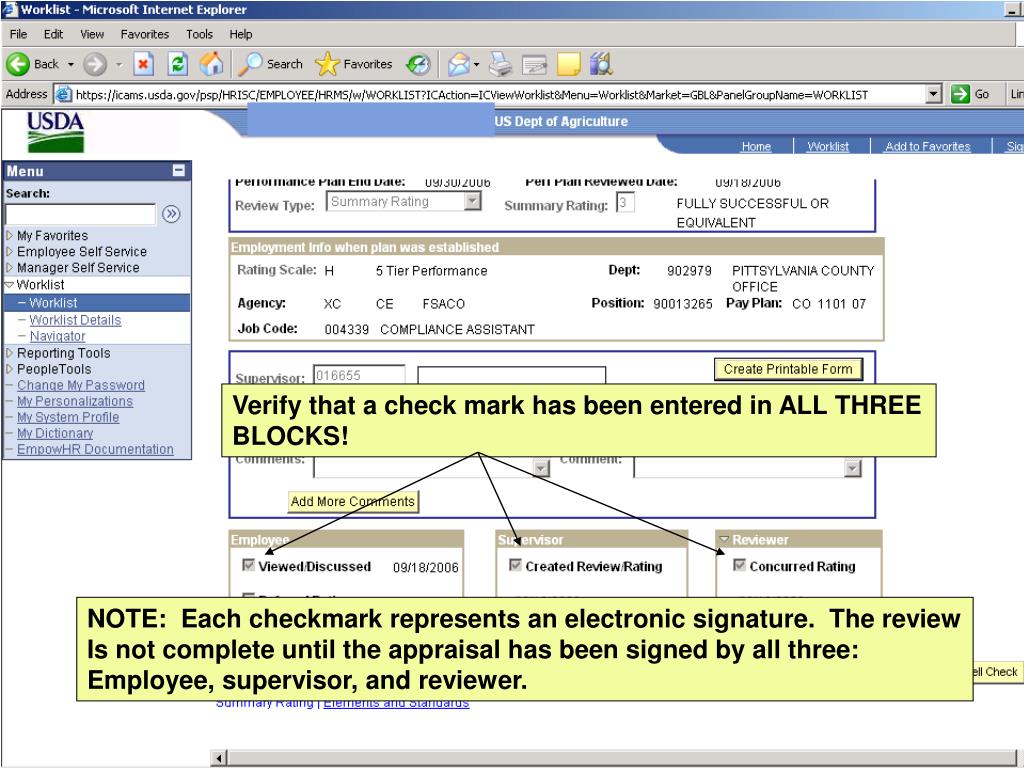The width and height of the screenshot is (1024, 768).
Task: Open Favorites star icon in toolbar
Action: tap(327, 64)
